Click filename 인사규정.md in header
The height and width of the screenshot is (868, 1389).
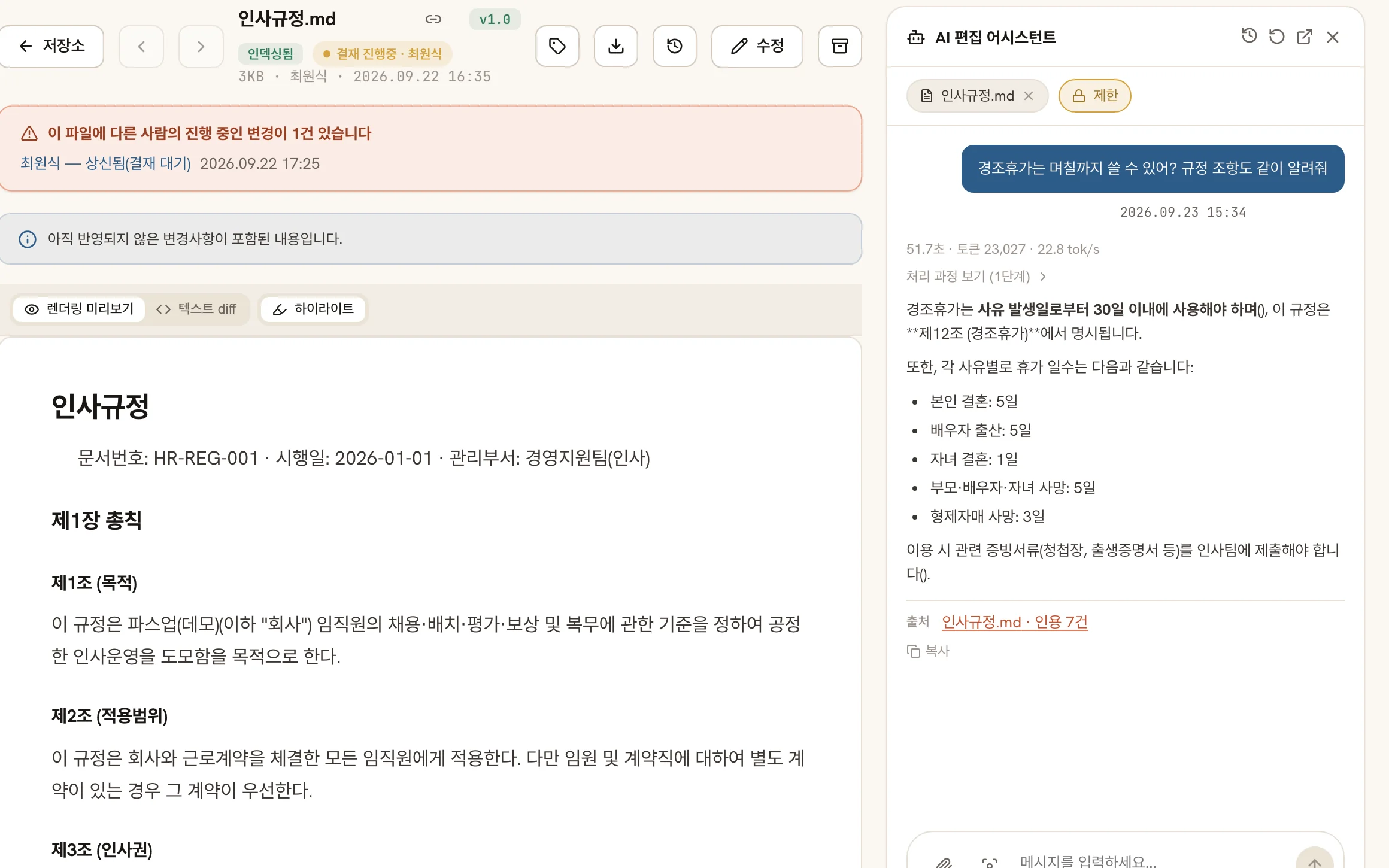pos(287,19)
